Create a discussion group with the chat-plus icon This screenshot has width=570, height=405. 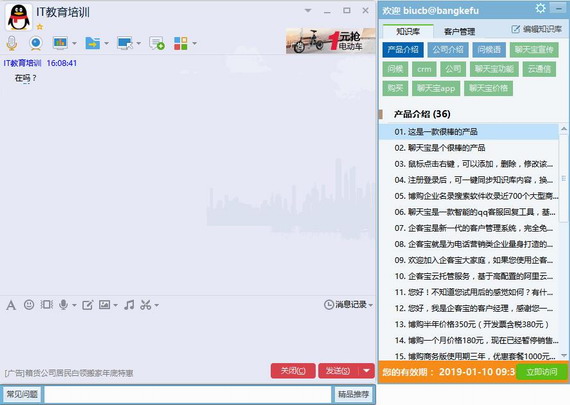pos(157,43)
